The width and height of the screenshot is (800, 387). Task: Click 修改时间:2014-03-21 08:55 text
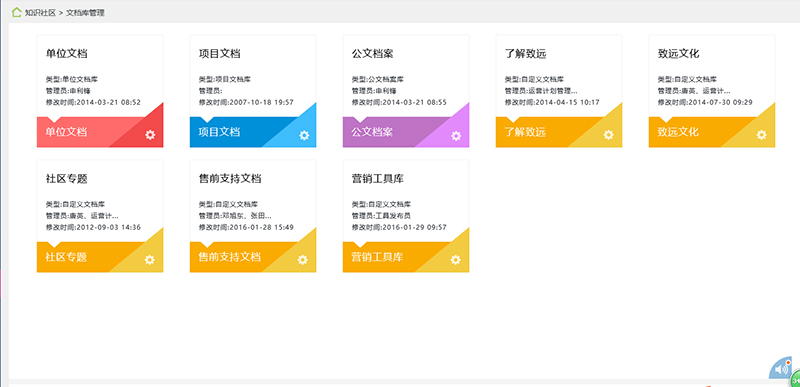(399, 102)
